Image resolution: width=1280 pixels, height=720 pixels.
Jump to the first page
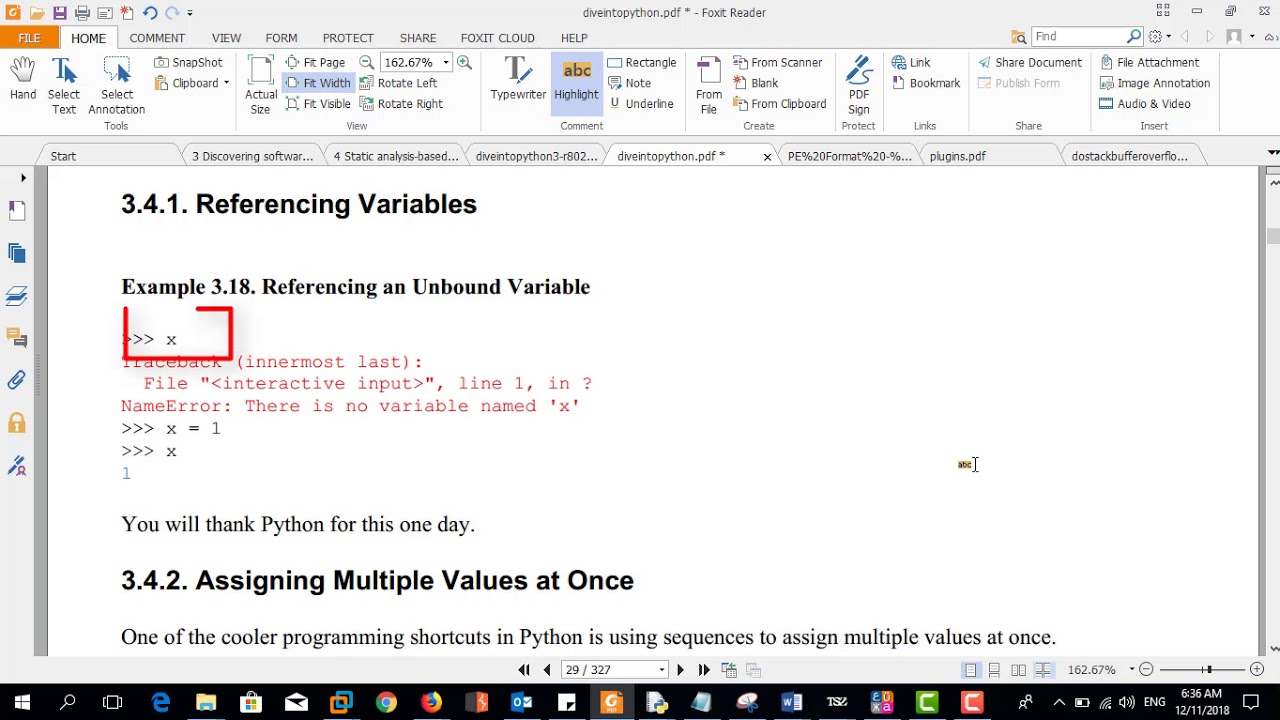coord(524,670)
